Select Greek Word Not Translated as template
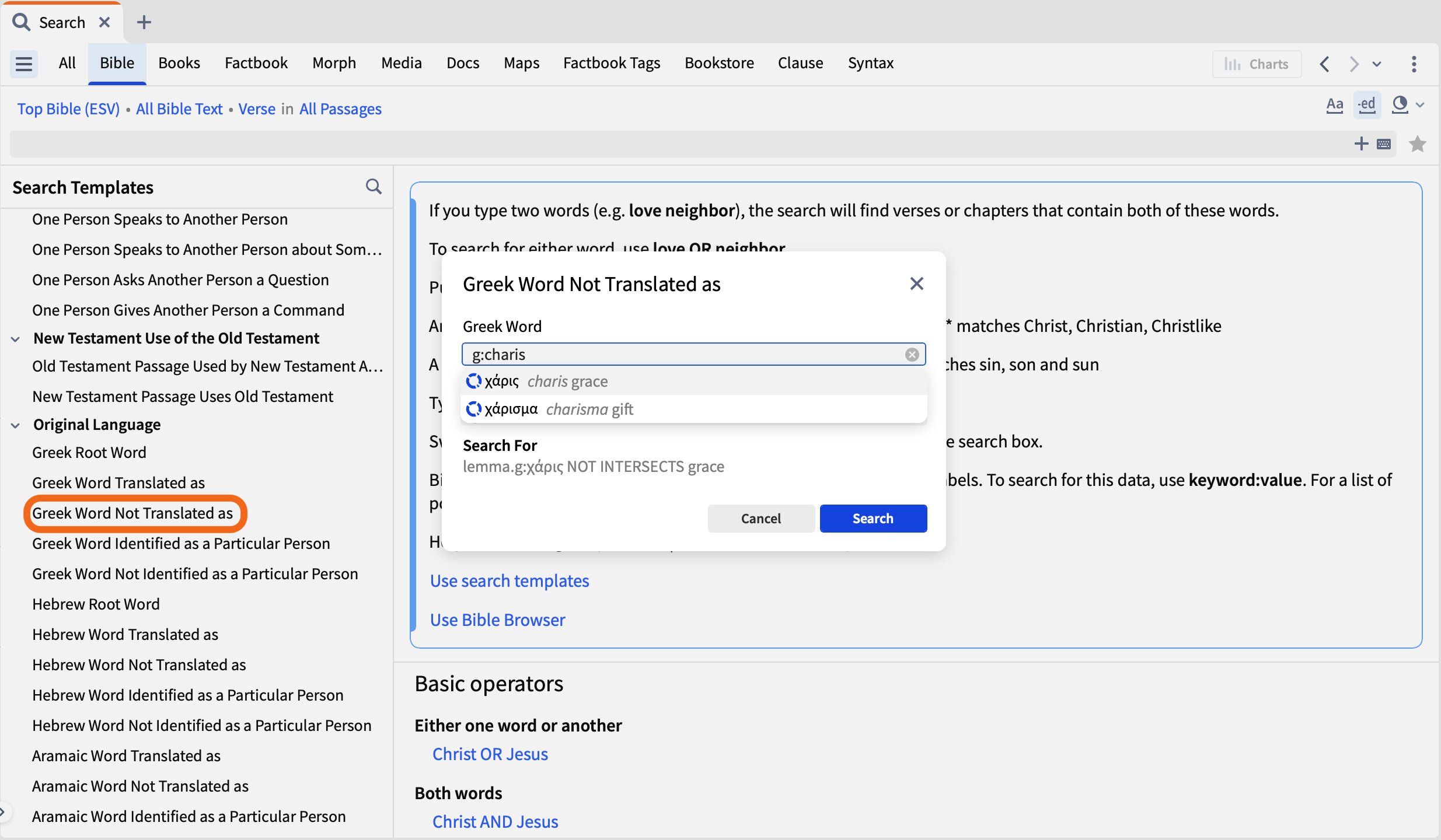The image size is (1441, 840). click(132, 513)
